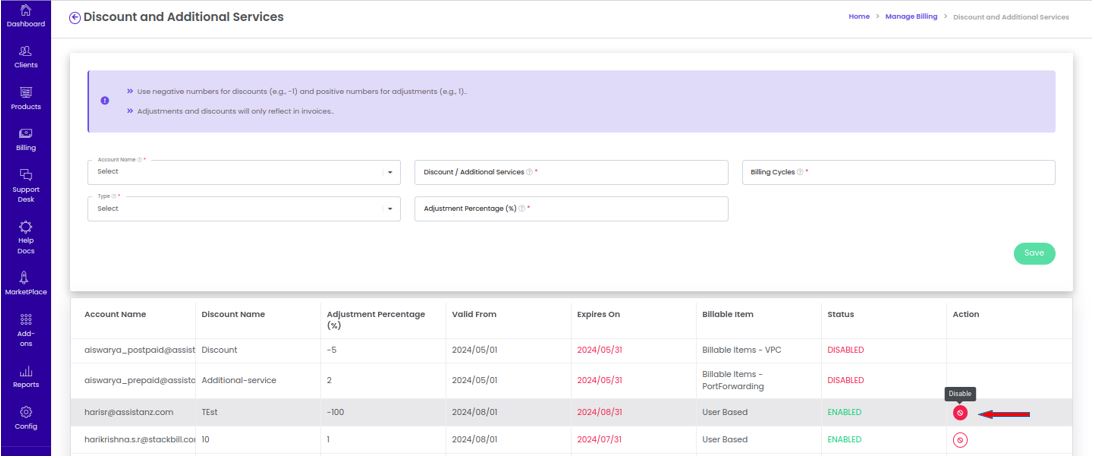This screenshot has width=1094, height=458.
Task: Open the Clients sidebar icon
Action: (x=25, y=51)
